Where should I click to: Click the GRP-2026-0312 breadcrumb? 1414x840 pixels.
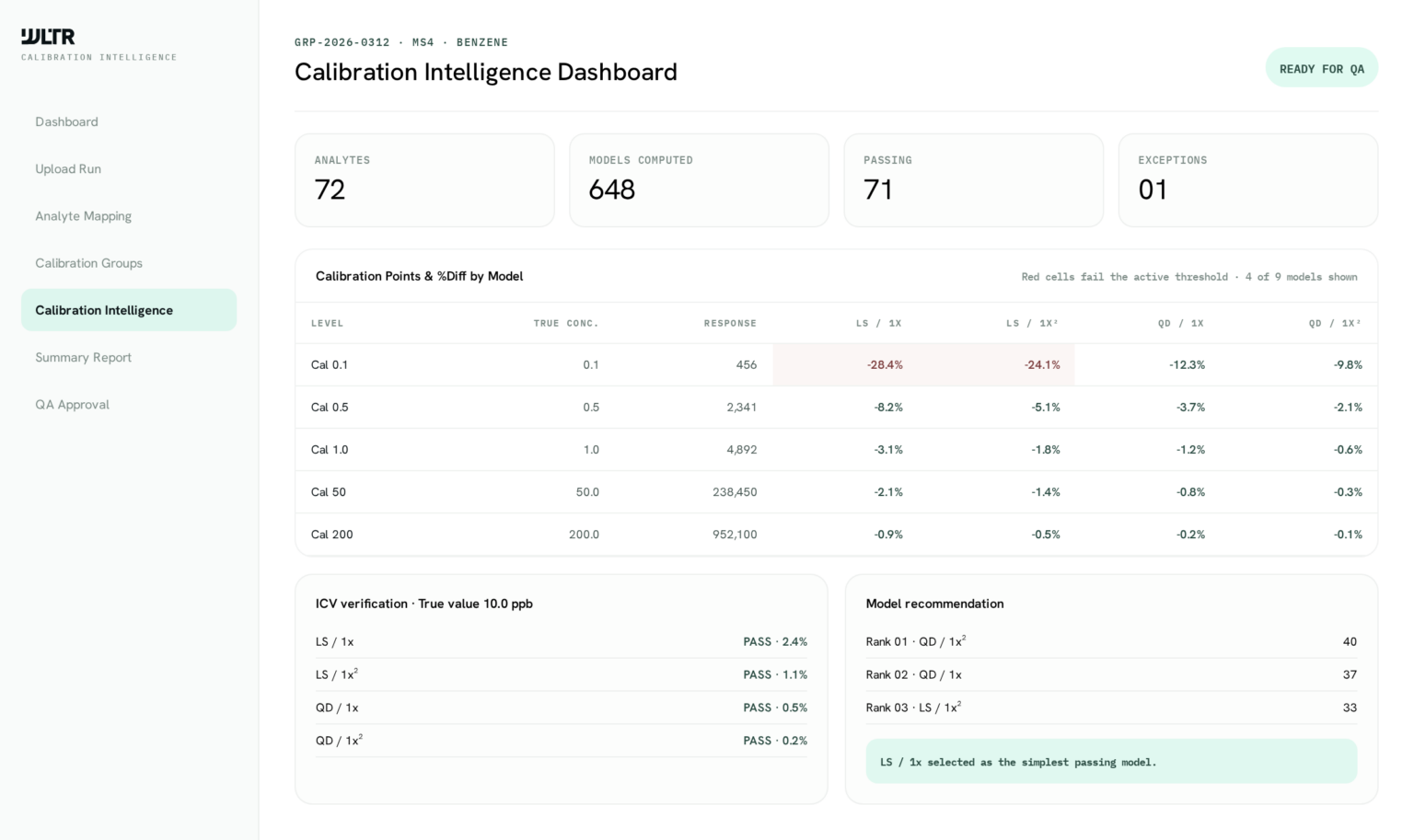coord(342,42)
